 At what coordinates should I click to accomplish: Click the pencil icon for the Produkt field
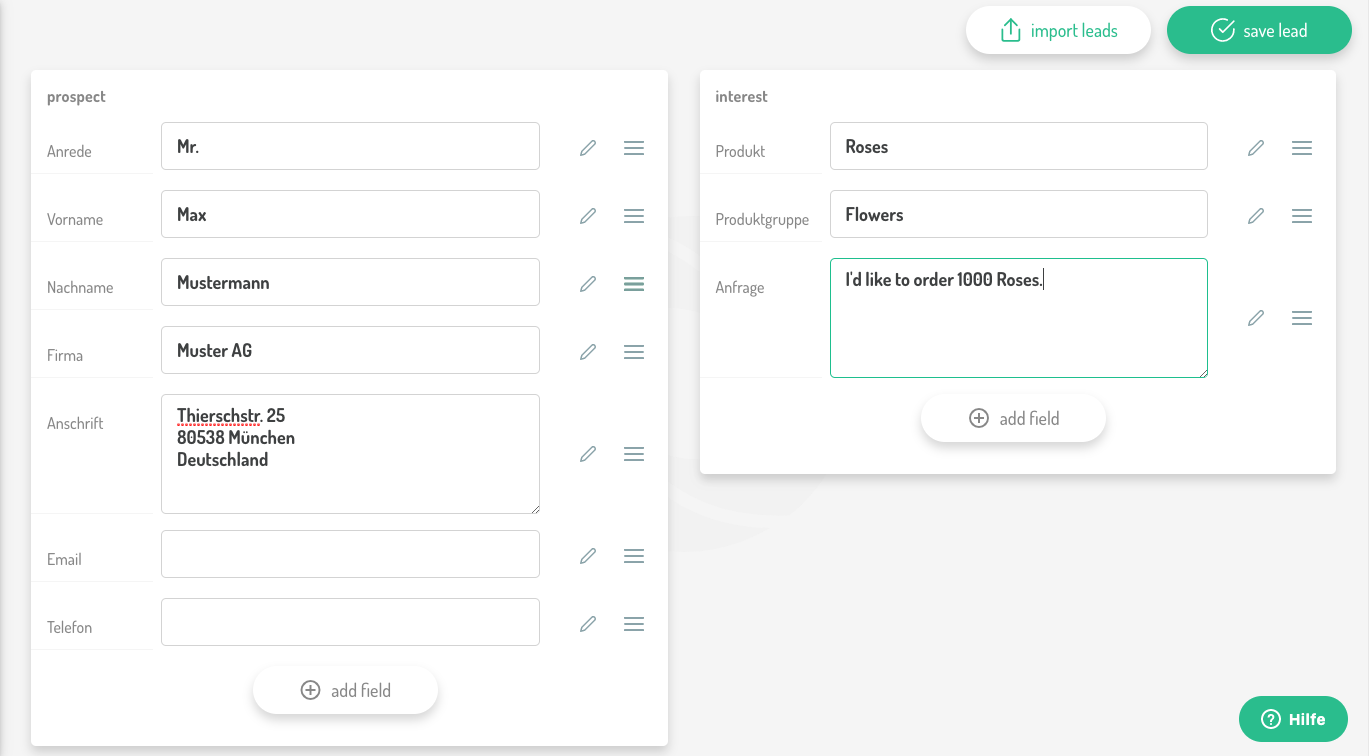point(1256,148)
